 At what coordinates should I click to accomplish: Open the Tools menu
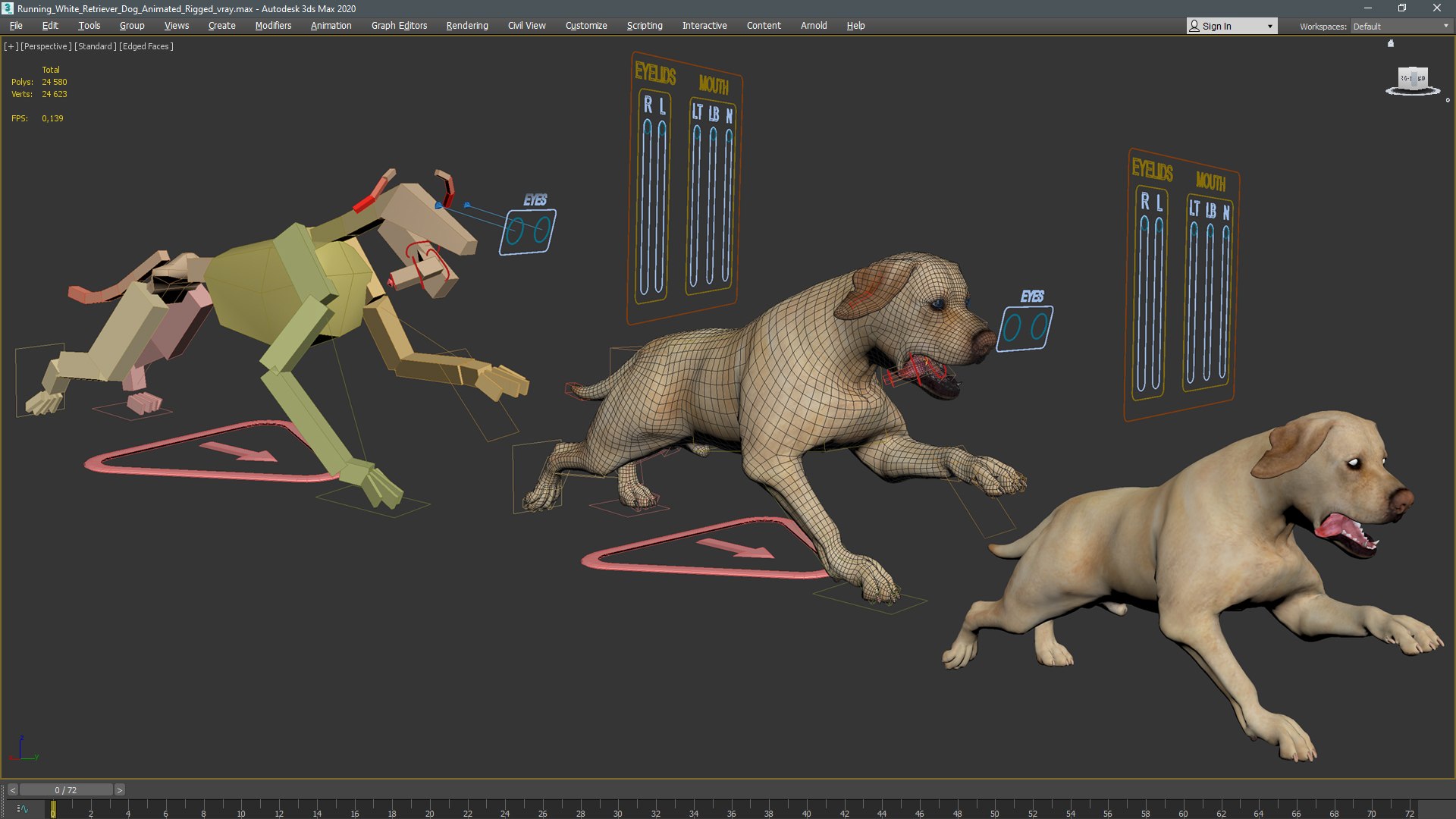coord(89,26)
